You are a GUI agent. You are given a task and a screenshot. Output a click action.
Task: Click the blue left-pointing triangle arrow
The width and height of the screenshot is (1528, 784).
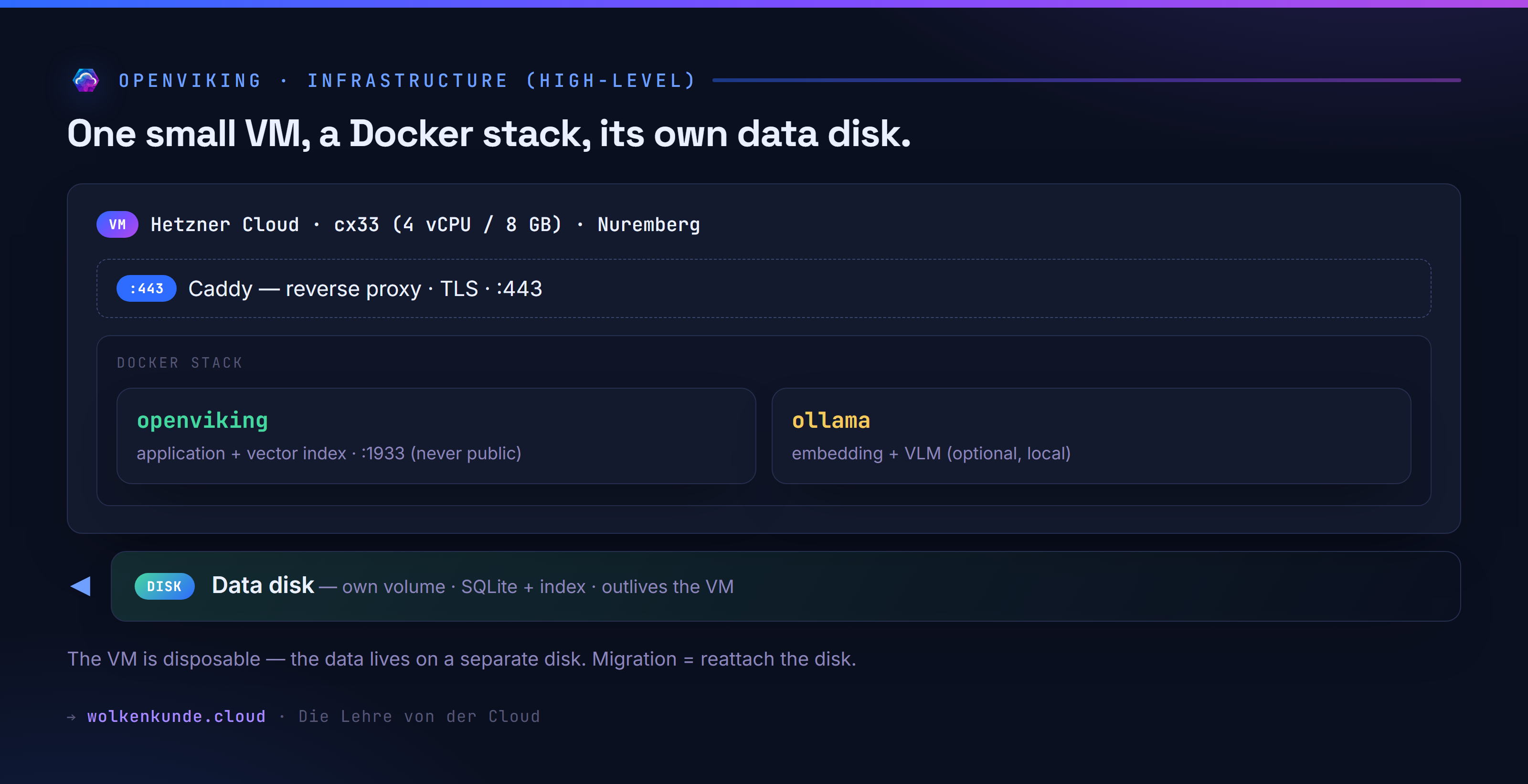pyautogui.click(x=81, y=586)
